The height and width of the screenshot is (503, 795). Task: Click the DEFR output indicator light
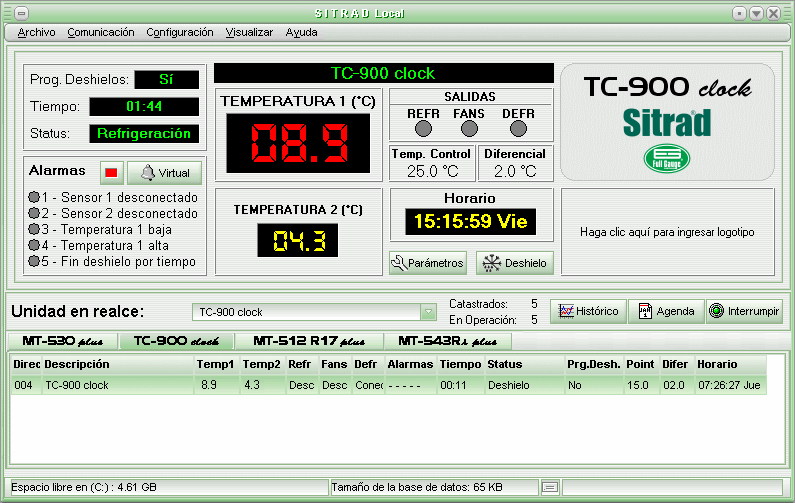(518, 129)
